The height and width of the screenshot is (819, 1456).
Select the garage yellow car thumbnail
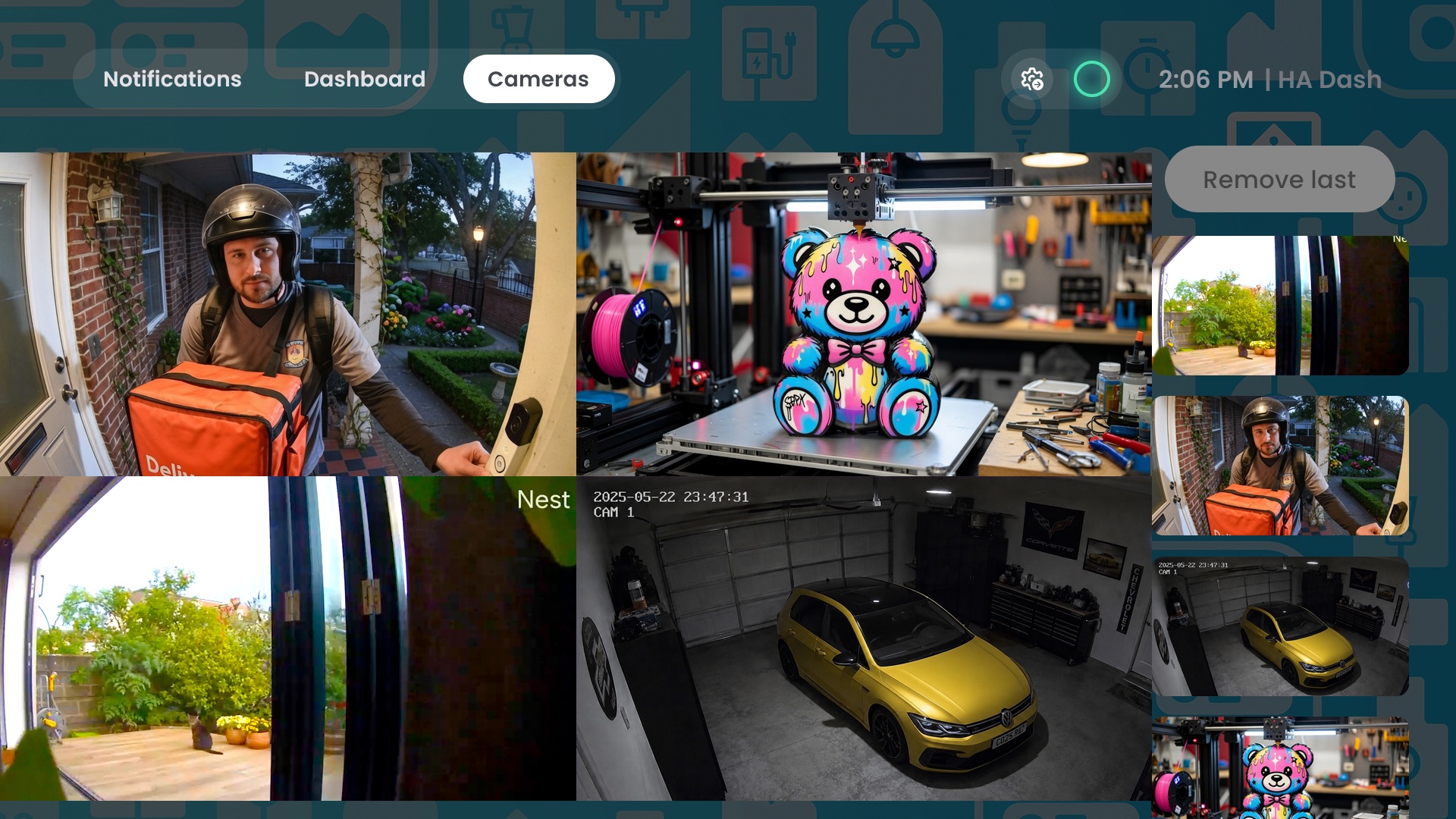(x=1280, y=626)
